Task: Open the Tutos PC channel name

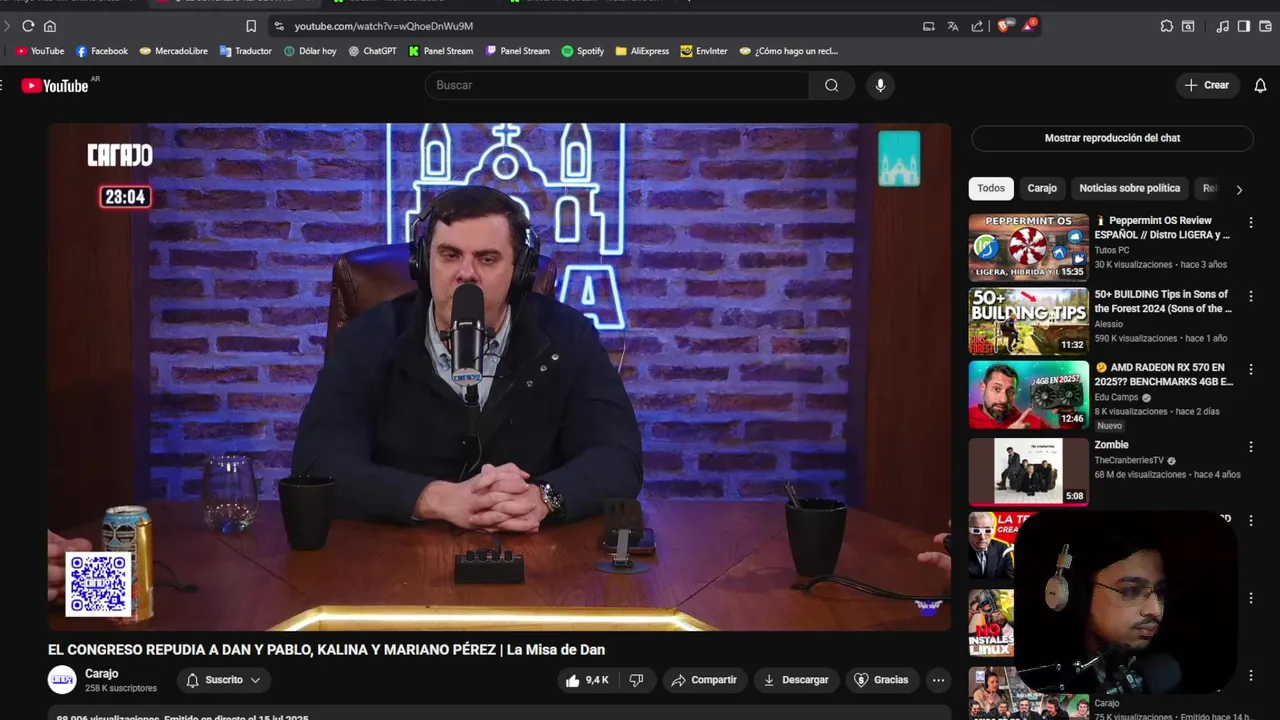Action: tap(1112, 250)
